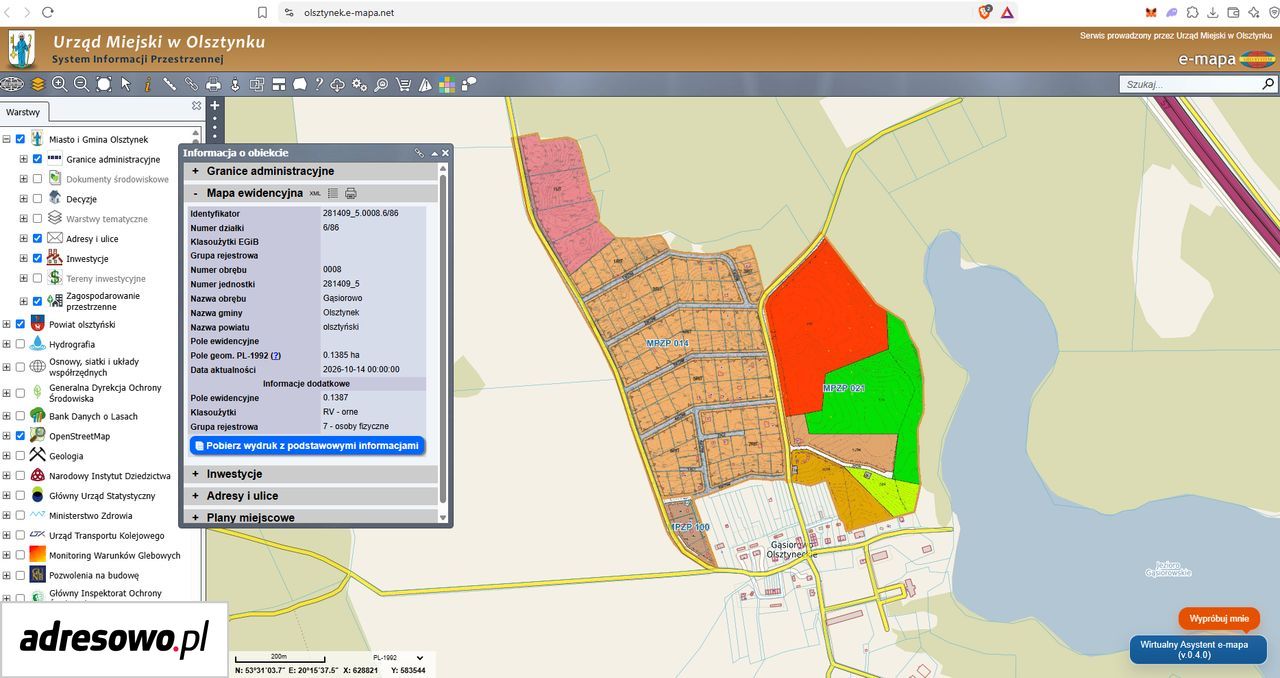Disable the OpenStreetMap layer checkbox
1280x678 pixels.
pos(20,436)
